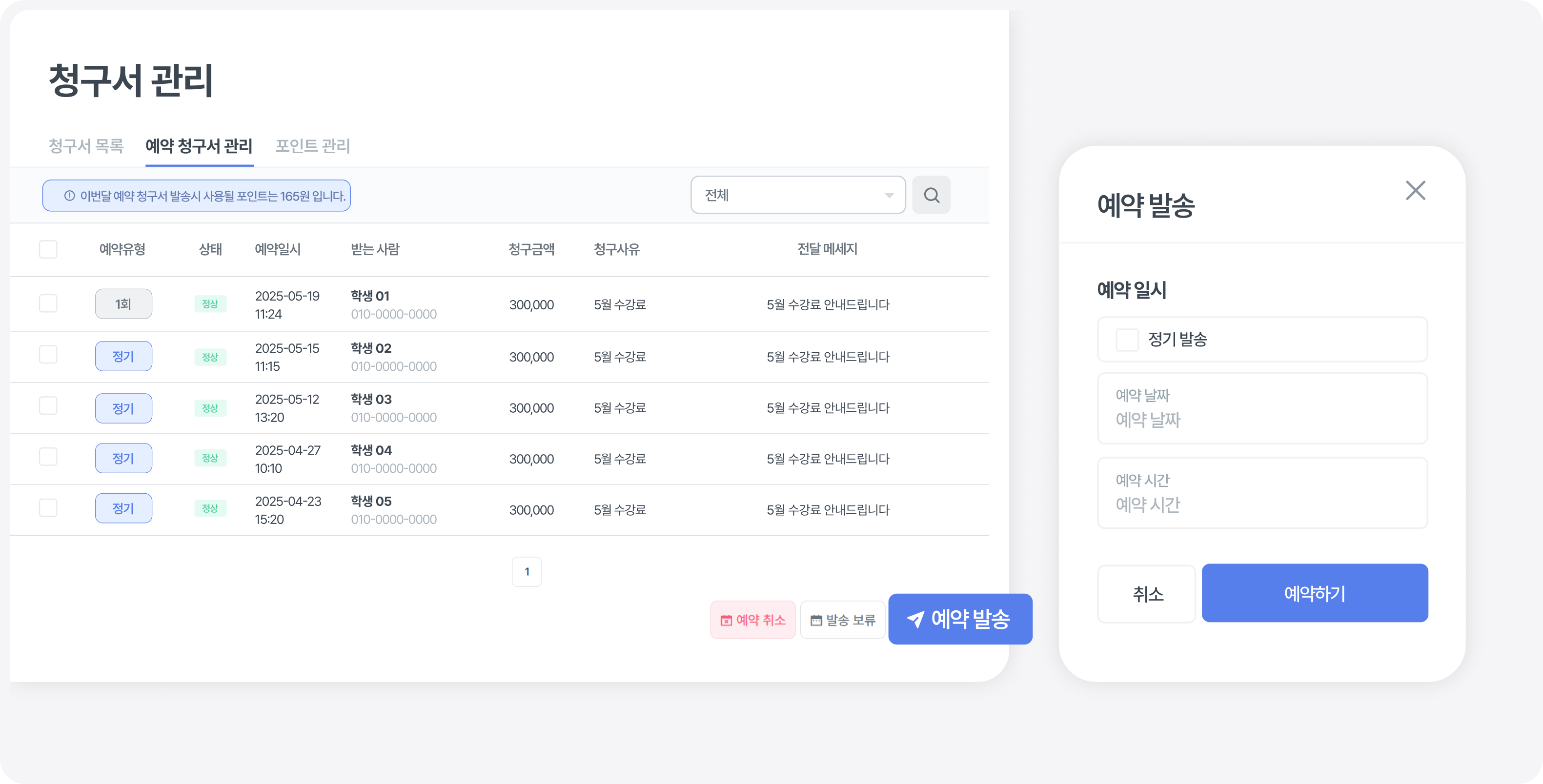
Task: Toggle the select-all header checkbox
Action: (48, 249)
